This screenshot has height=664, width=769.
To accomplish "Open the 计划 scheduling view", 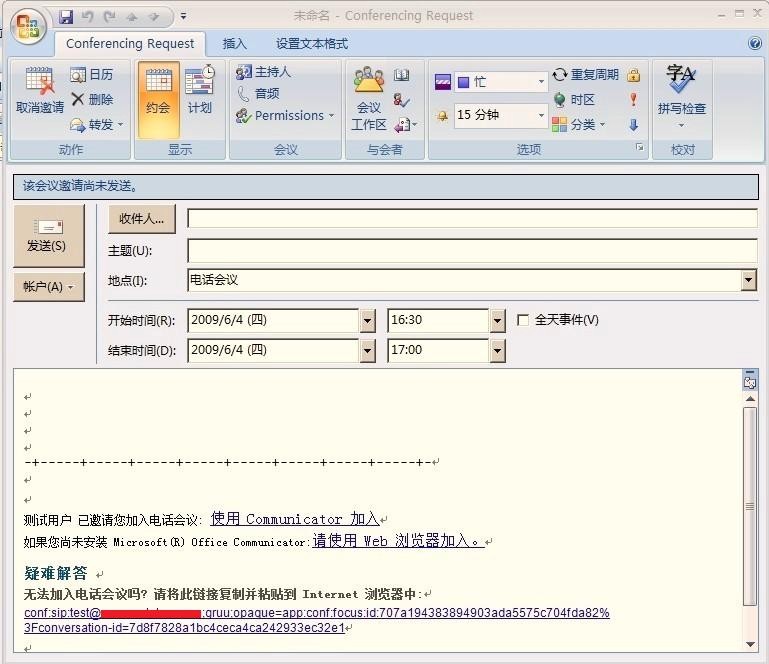I will pos(200,92).
